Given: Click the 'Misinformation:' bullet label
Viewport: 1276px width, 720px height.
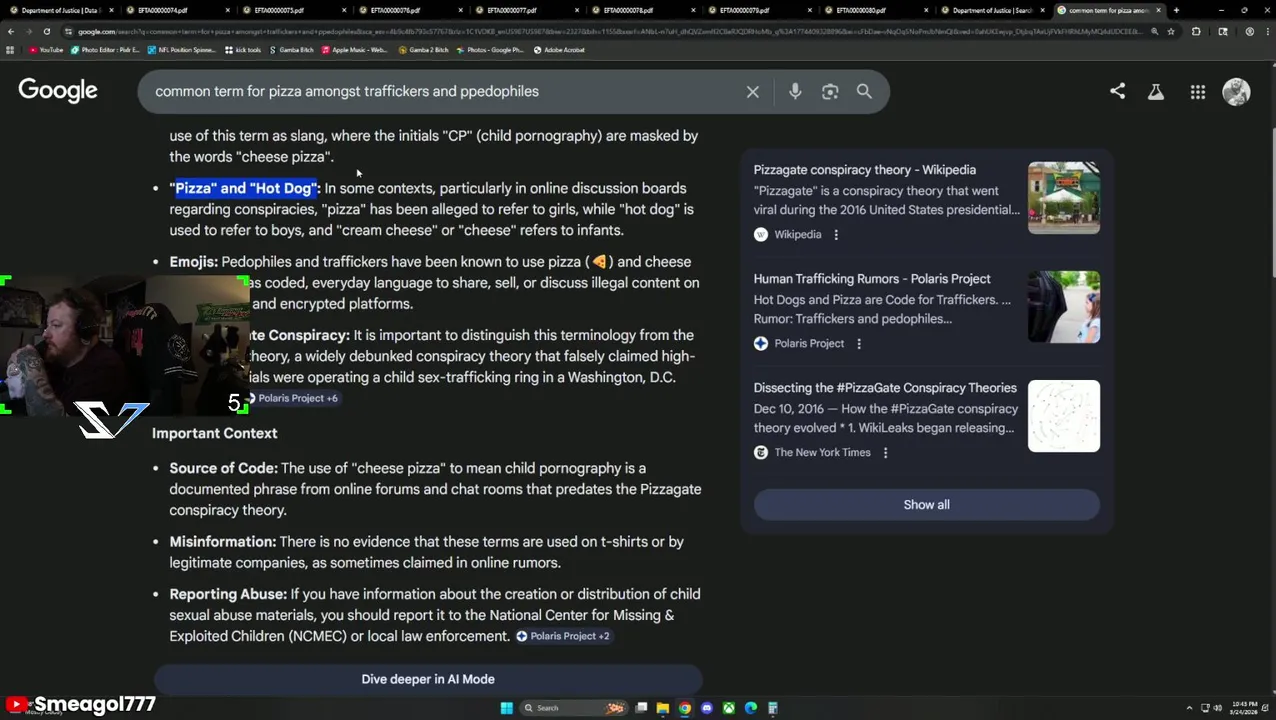Looking at the screenshot, I should click(x=222, y=542).
